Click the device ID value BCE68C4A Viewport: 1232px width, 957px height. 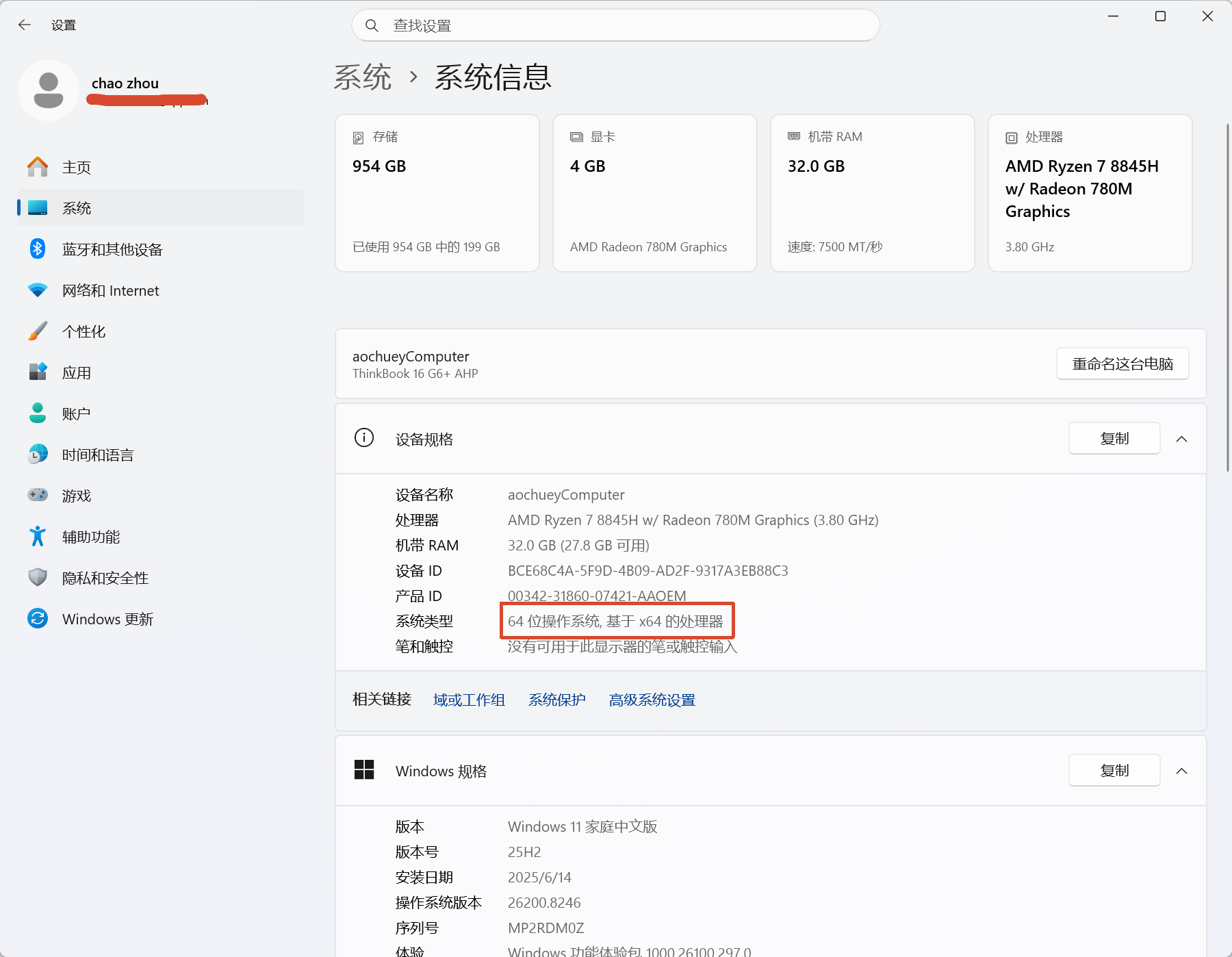[x=648, y=570]
